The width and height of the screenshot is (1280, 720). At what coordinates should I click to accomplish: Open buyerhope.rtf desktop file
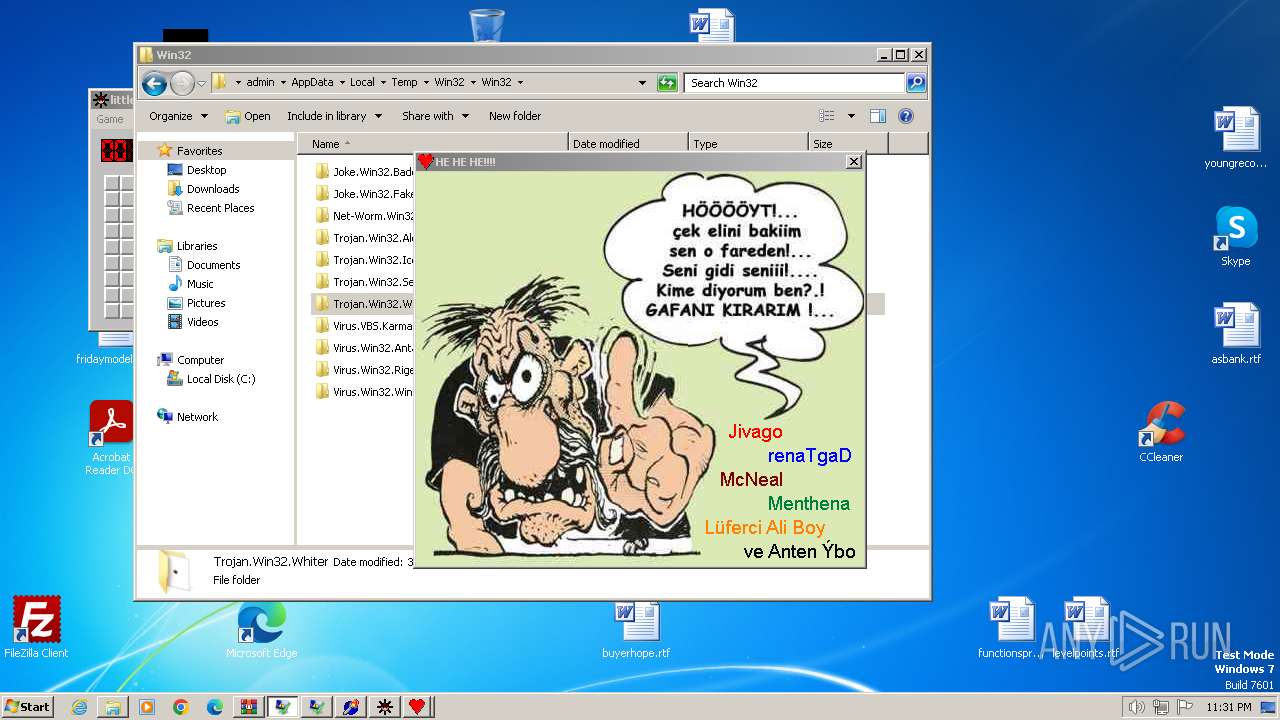636,628
